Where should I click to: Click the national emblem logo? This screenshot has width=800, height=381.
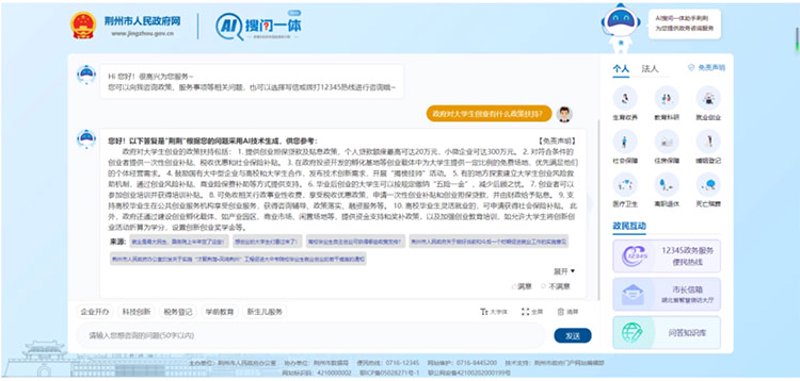[x=83, y=26]
